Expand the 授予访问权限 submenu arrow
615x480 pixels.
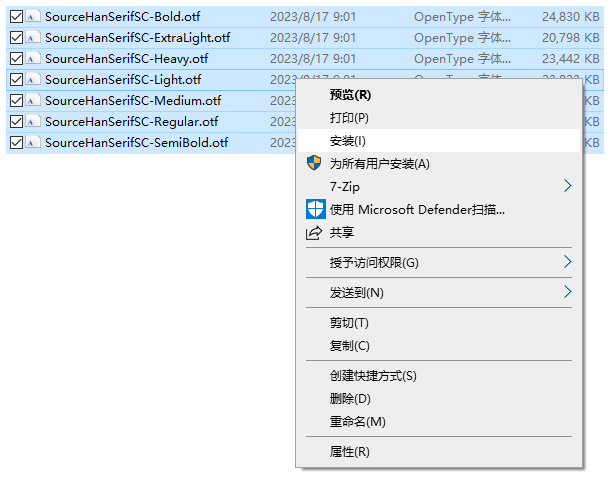pos(567,262)
